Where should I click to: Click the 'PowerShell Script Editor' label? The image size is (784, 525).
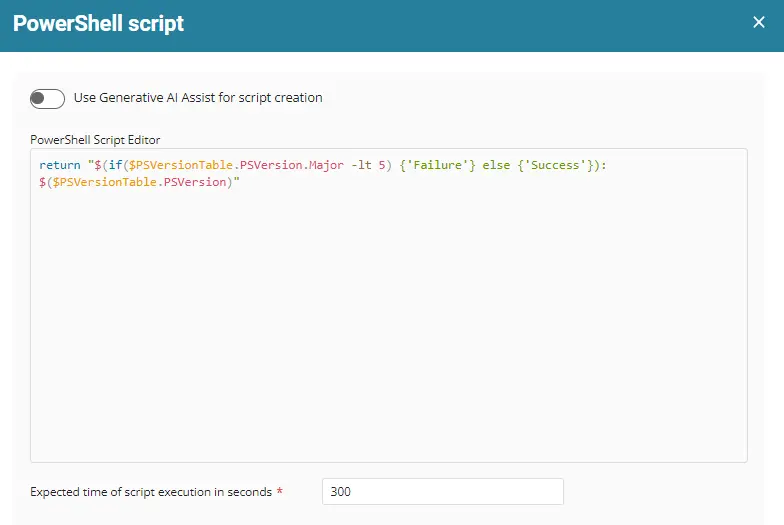click(x=95, y=140)
